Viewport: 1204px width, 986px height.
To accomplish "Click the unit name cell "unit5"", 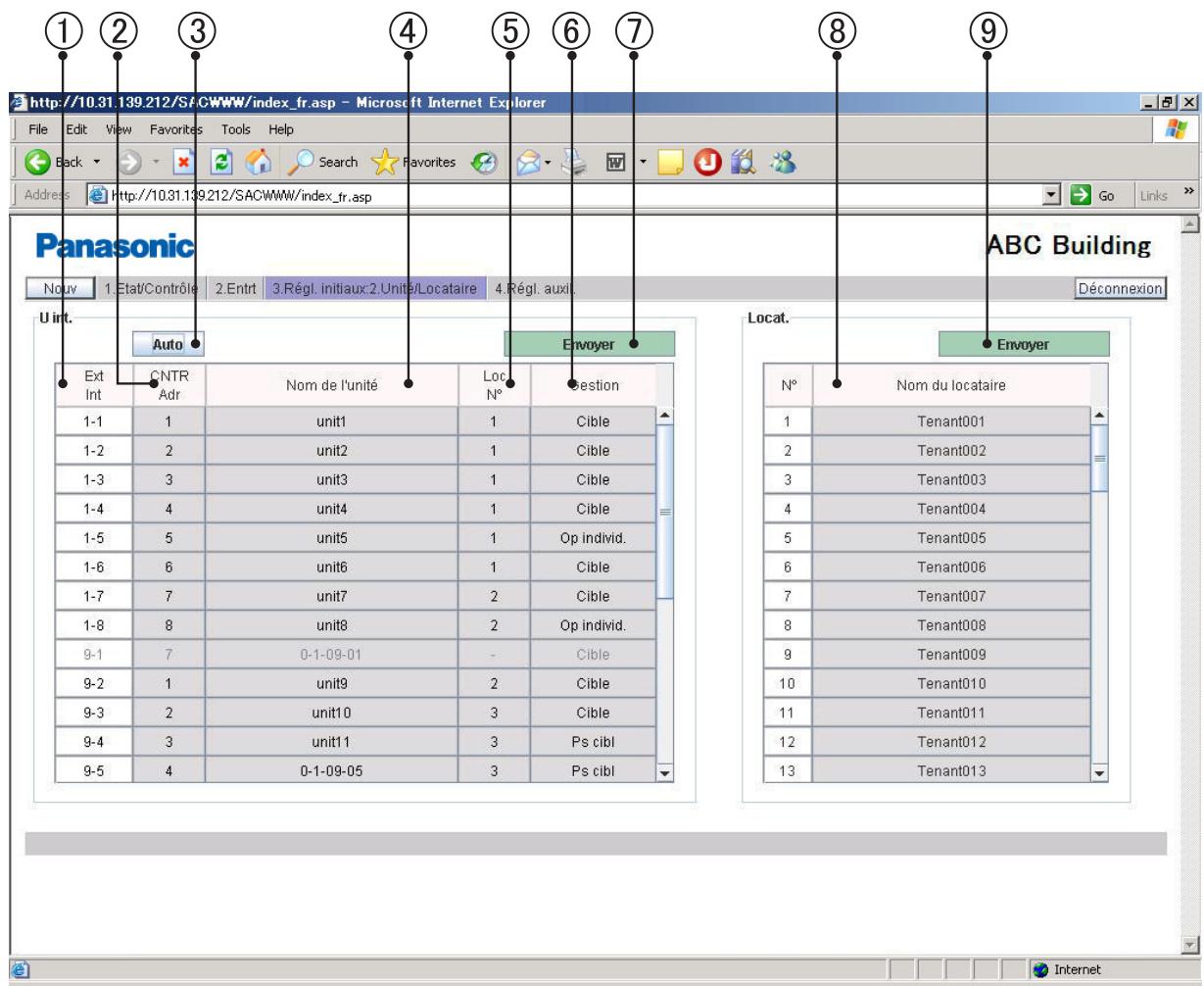I will point(332,538).
